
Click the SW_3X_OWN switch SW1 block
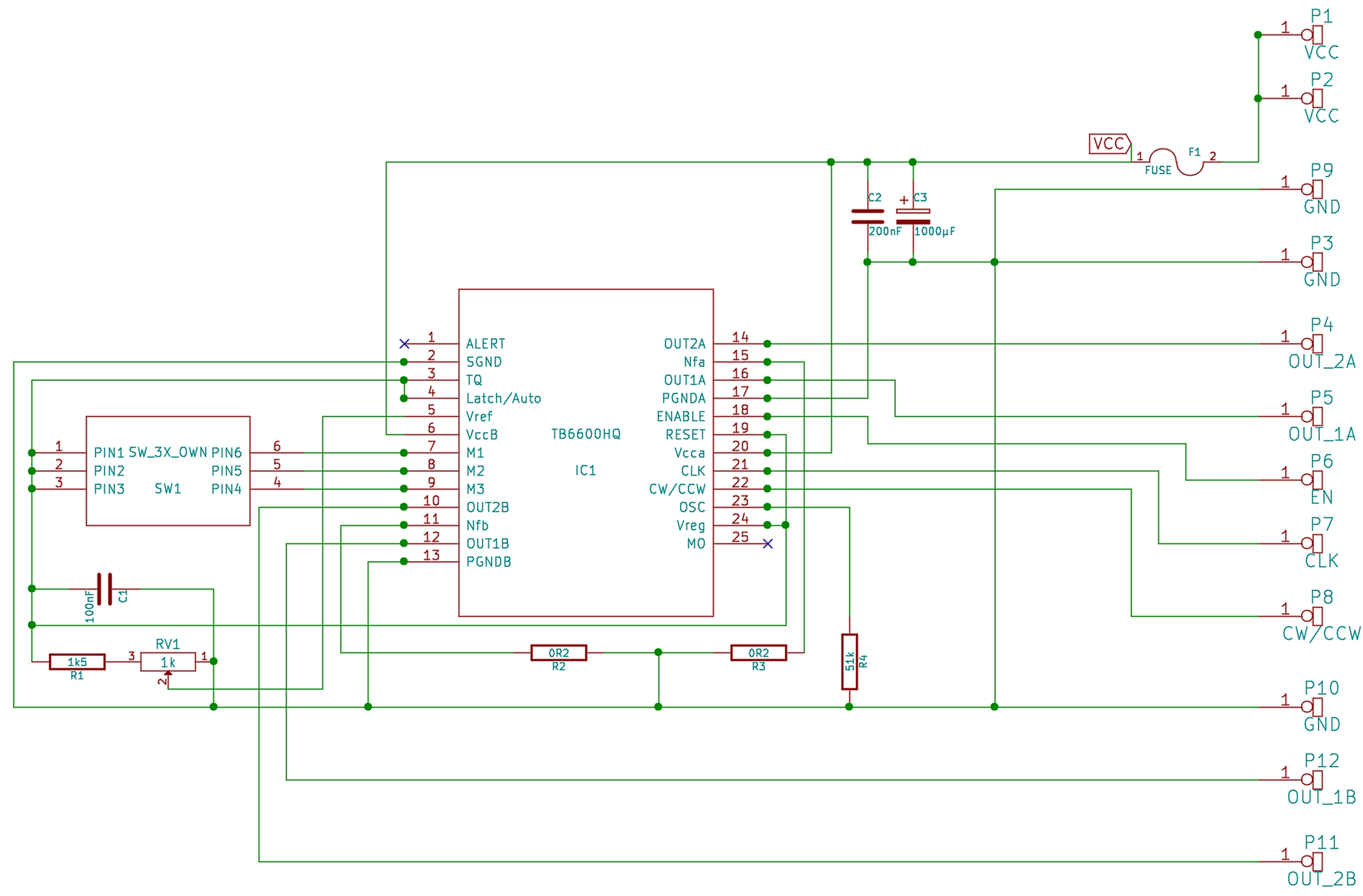[x=168, y=471]
